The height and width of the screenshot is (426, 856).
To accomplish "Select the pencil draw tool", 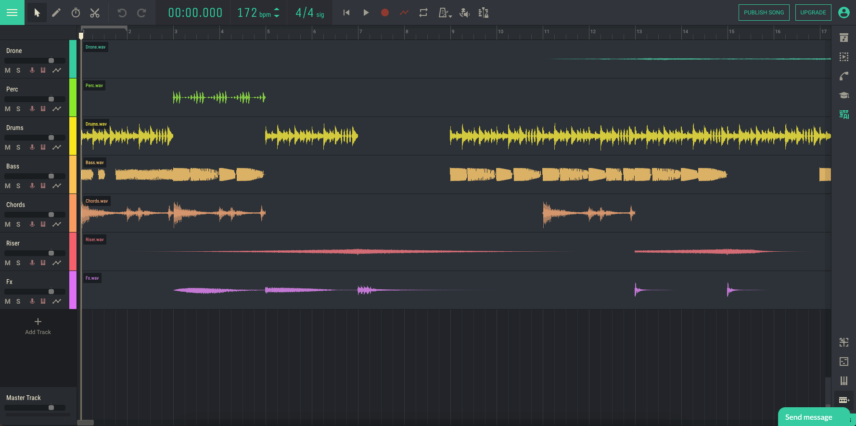I will (x=56, y=13).
